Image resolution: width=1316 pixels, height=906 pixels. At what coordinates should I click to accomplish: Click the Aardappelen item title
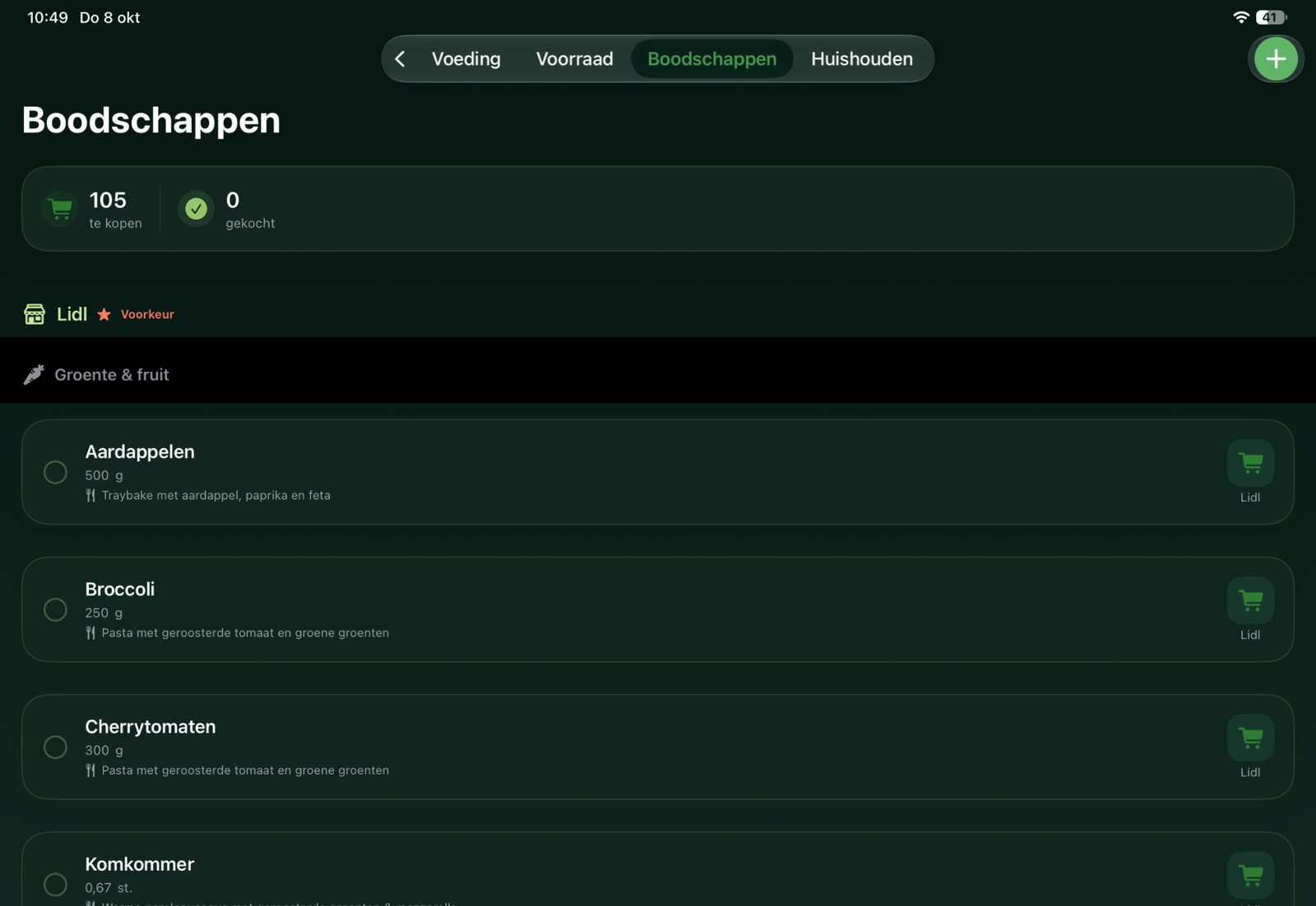(140, 451)
